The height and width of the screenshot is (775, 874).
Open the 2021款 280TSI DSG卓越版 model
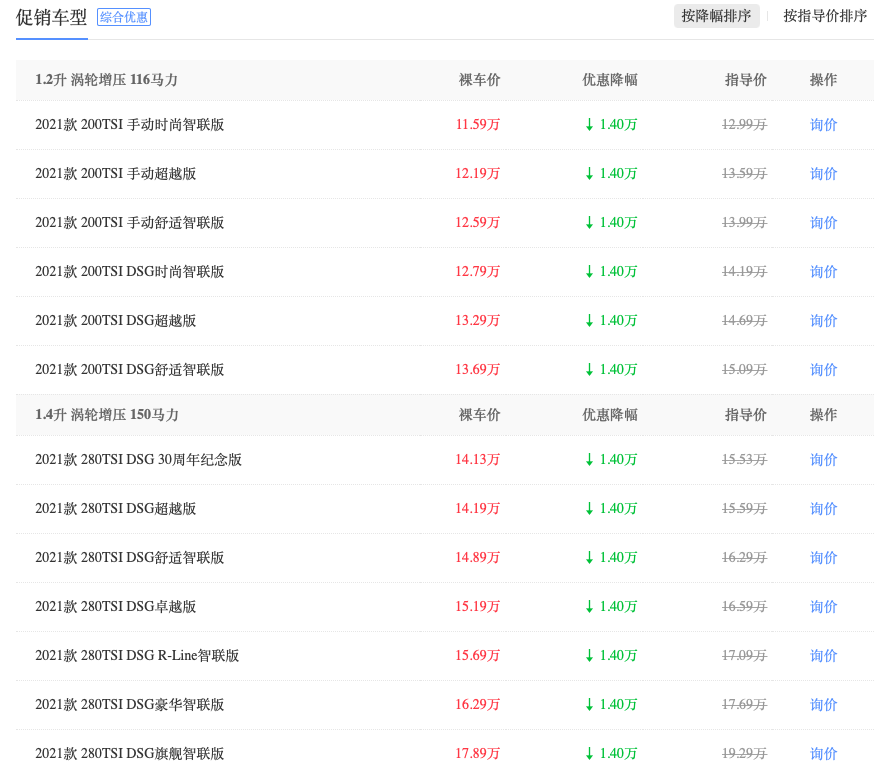(x=115, y=607)
